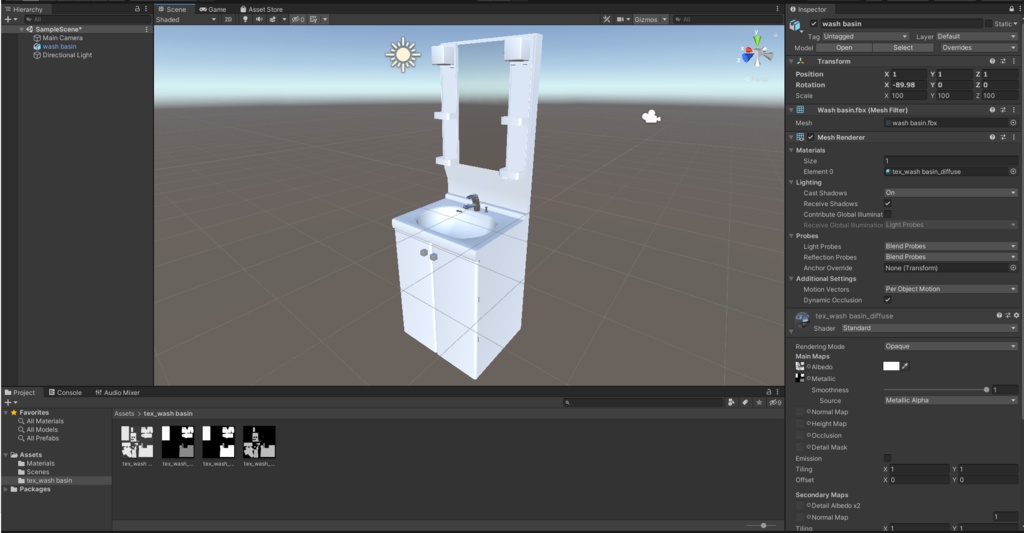Open Hierarchy create plus button
Viewport: 1024px width, 533px height.
click(x=10, y=20)
